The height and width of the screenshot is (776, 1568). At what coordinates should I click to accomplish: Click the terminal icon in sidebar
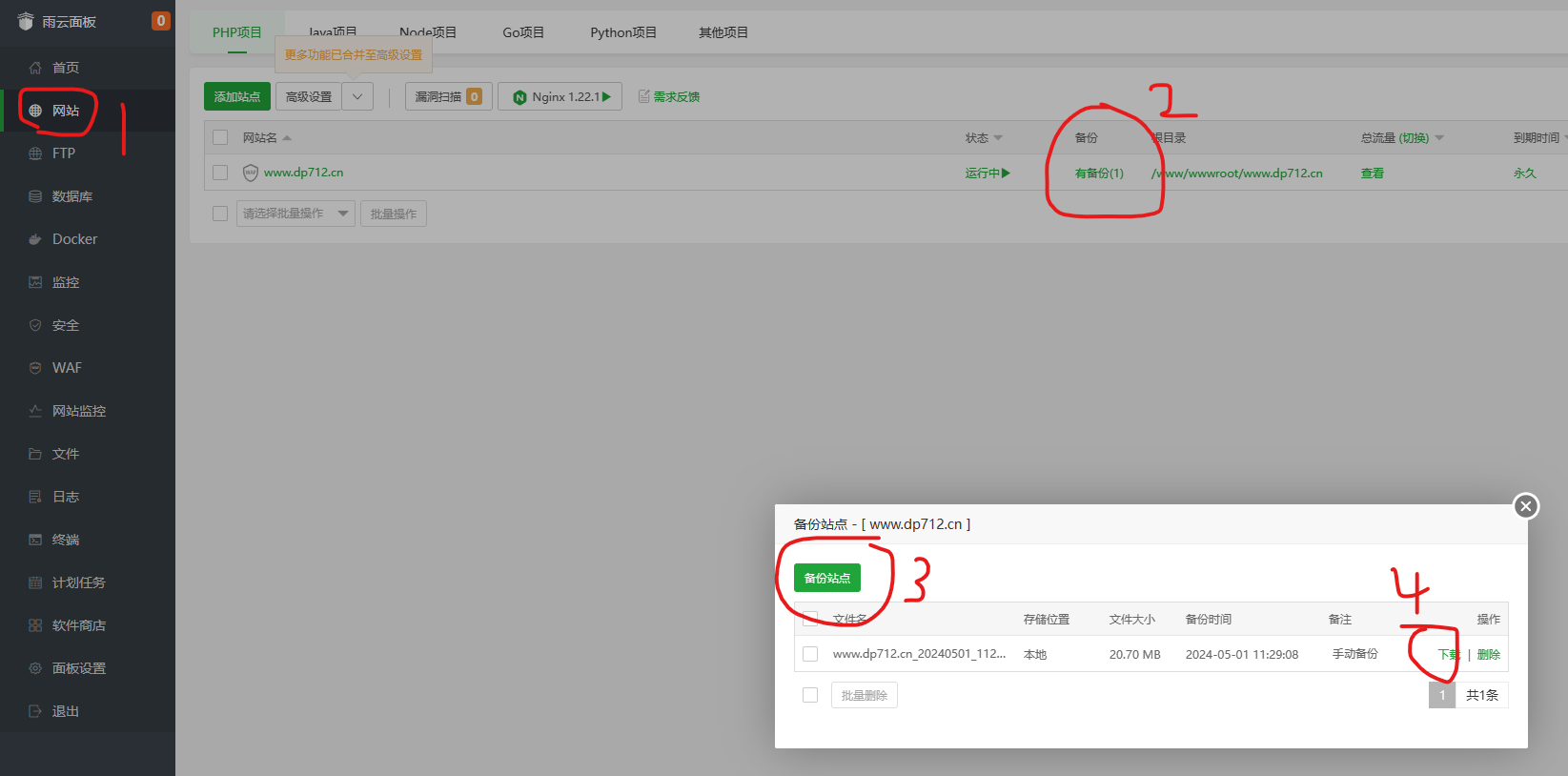(35, 540)
